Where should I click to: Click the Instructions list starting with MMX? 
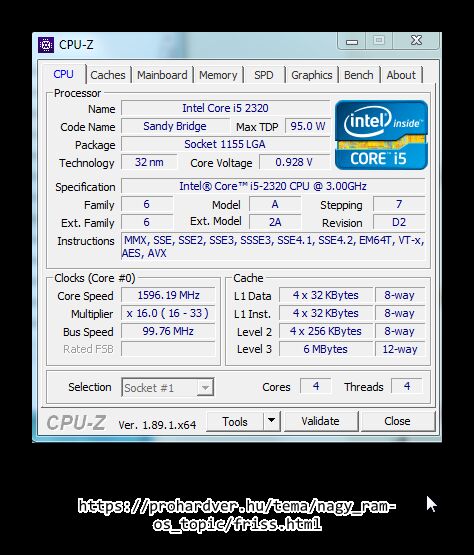[273, 247]
